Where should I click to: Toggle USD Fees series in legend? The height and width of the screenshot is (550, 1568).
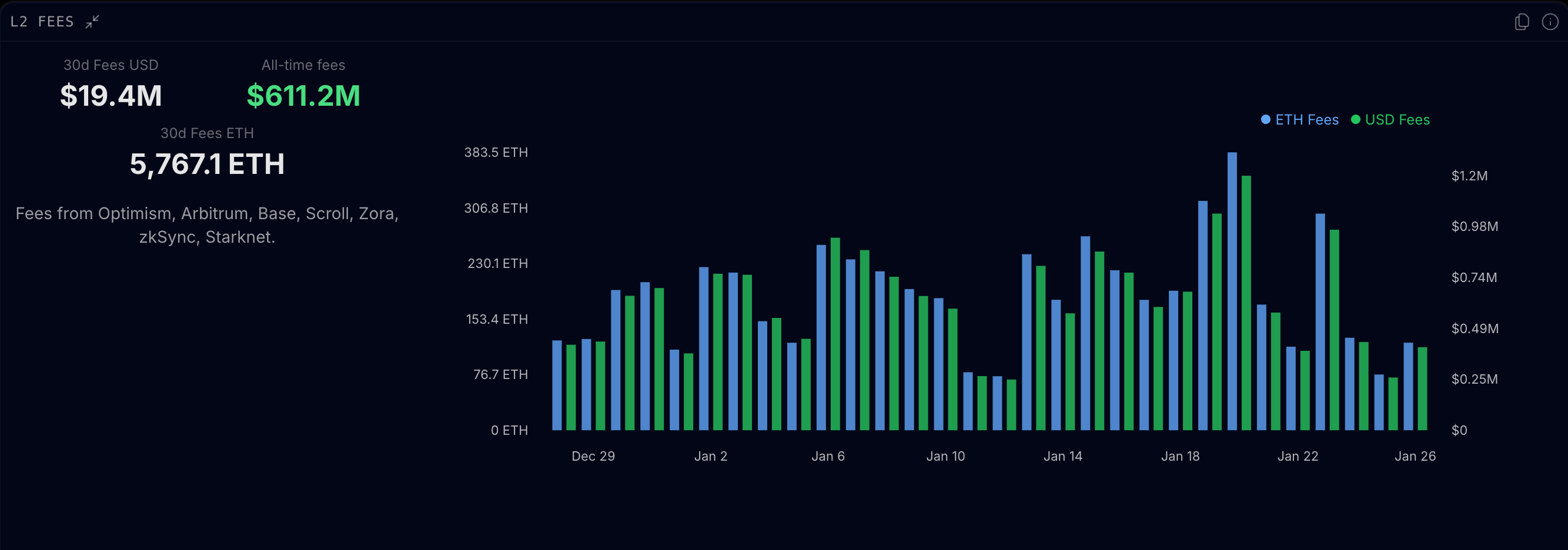1390,120
